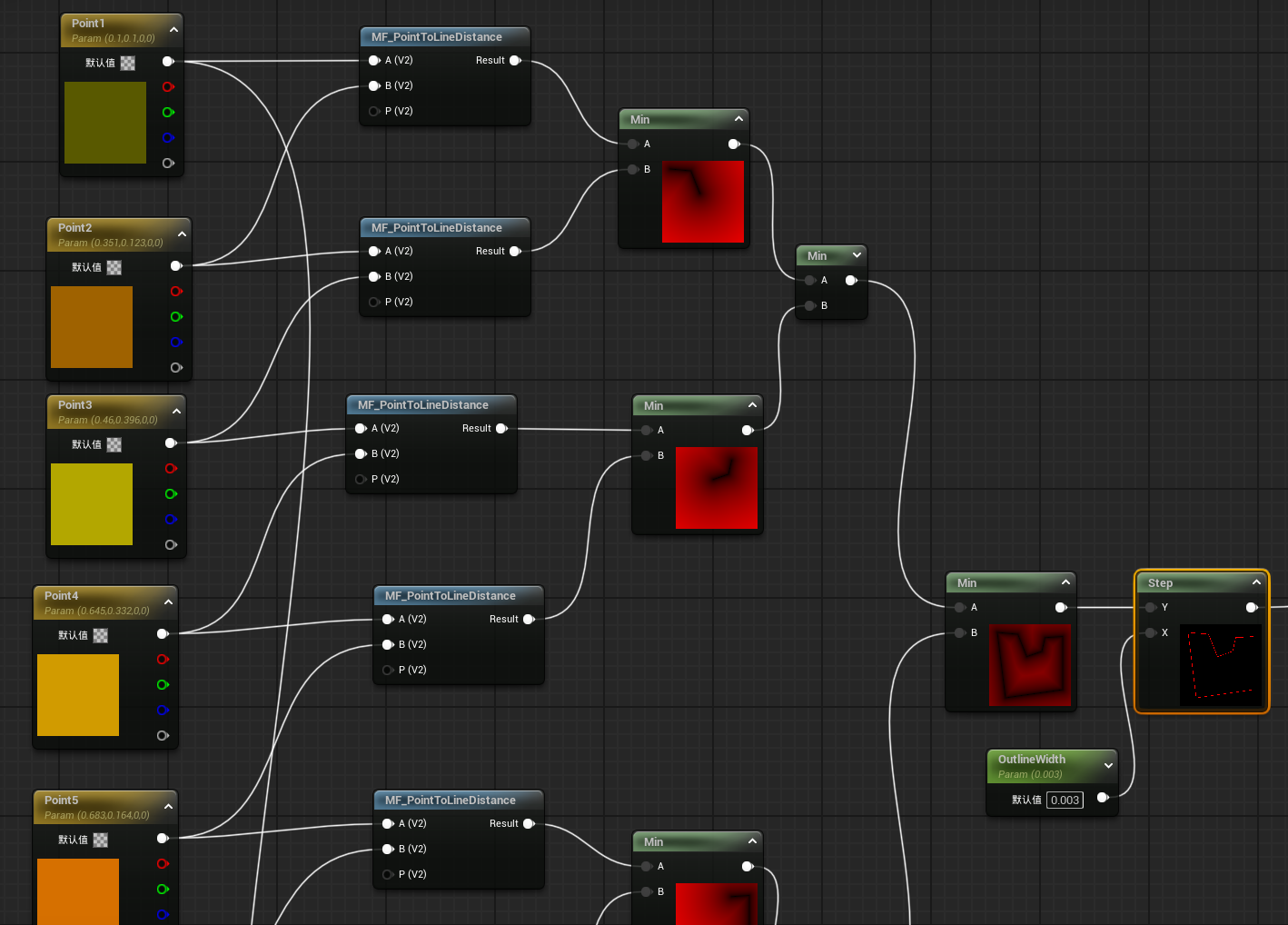Click the green channel output pin on Point2
1288x925 pixels.
coord(176,317)
